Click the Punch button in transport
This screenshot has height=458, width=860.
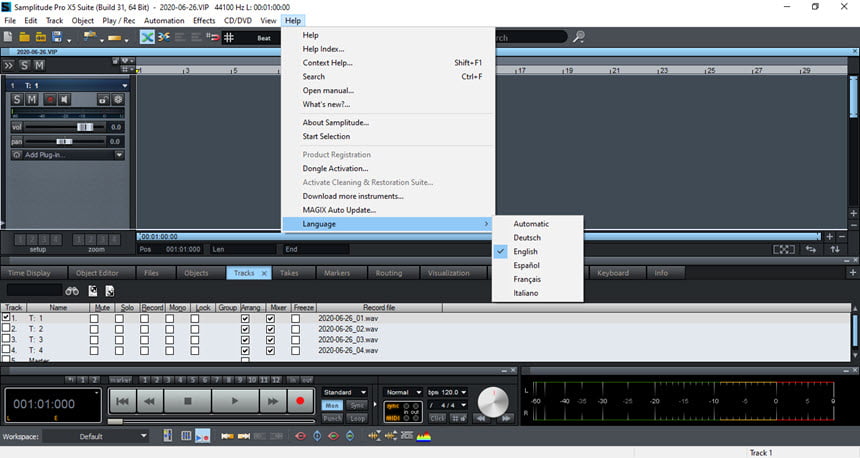(332, 418)
